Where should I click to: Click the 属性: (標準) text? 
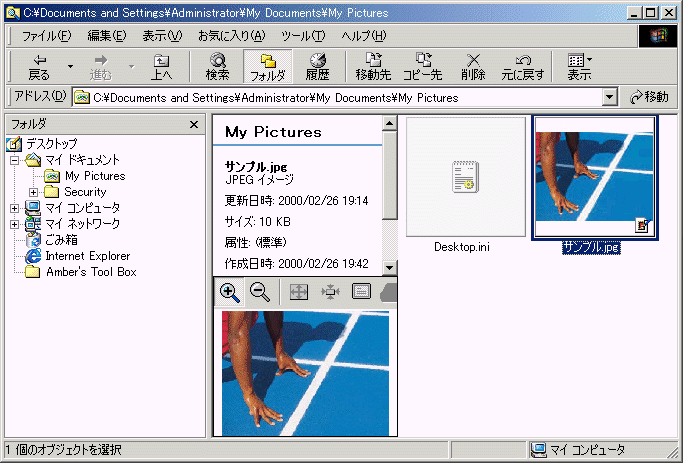point(256,242)
